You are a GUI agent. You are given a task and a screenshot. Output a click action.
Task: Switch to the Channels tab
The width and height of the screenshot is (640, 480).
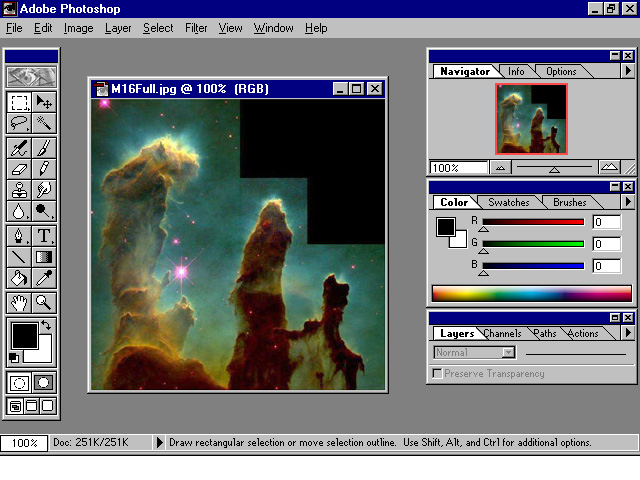point(502,333)
